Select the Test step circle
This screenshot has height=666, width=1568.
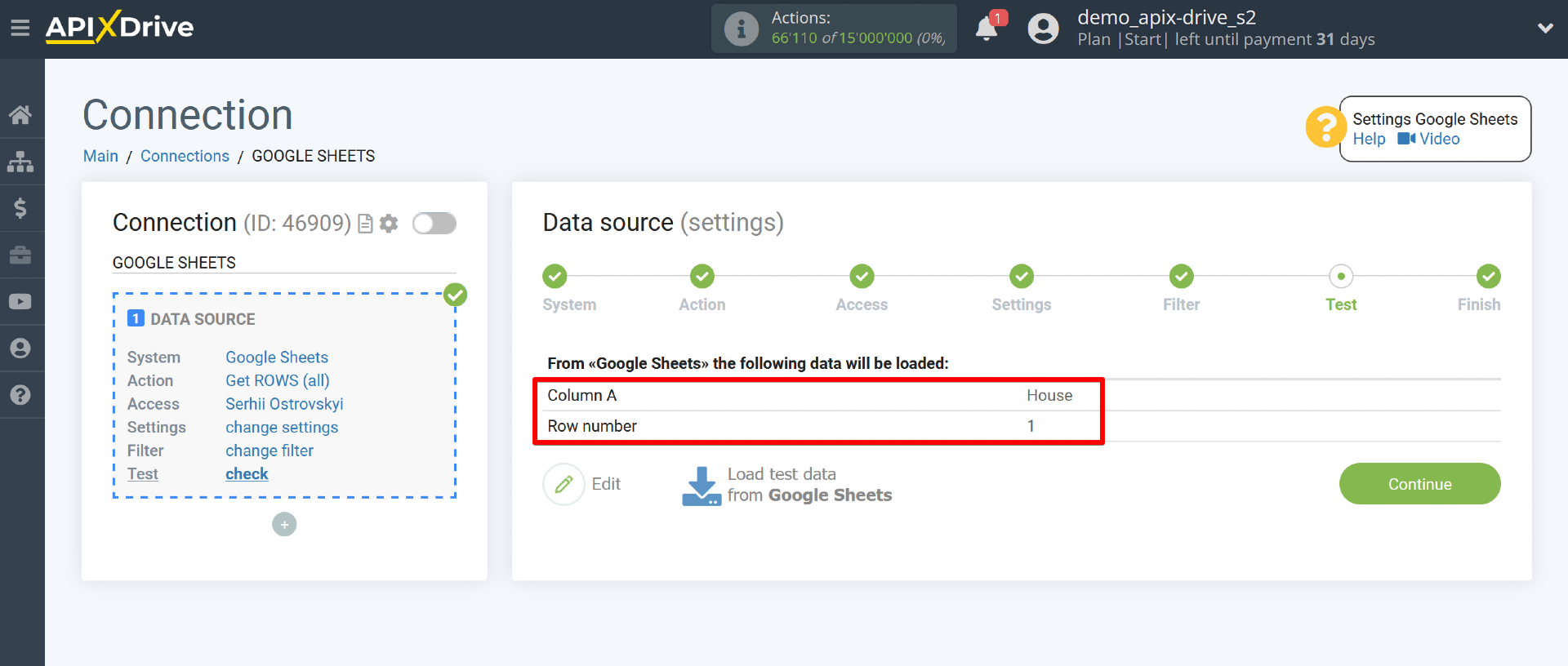pyautogui.click(x=1340, y=277)
